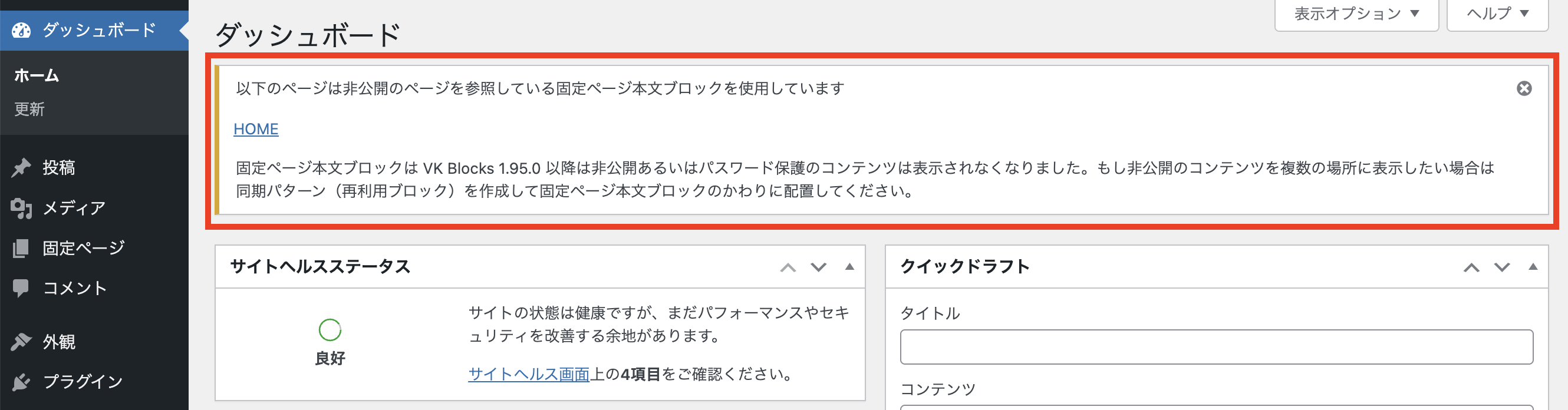Image resolution: width=1568 pixels, height=410 pixels.
Task: Open the HOME page link in the notice
Action: (256, 129)
